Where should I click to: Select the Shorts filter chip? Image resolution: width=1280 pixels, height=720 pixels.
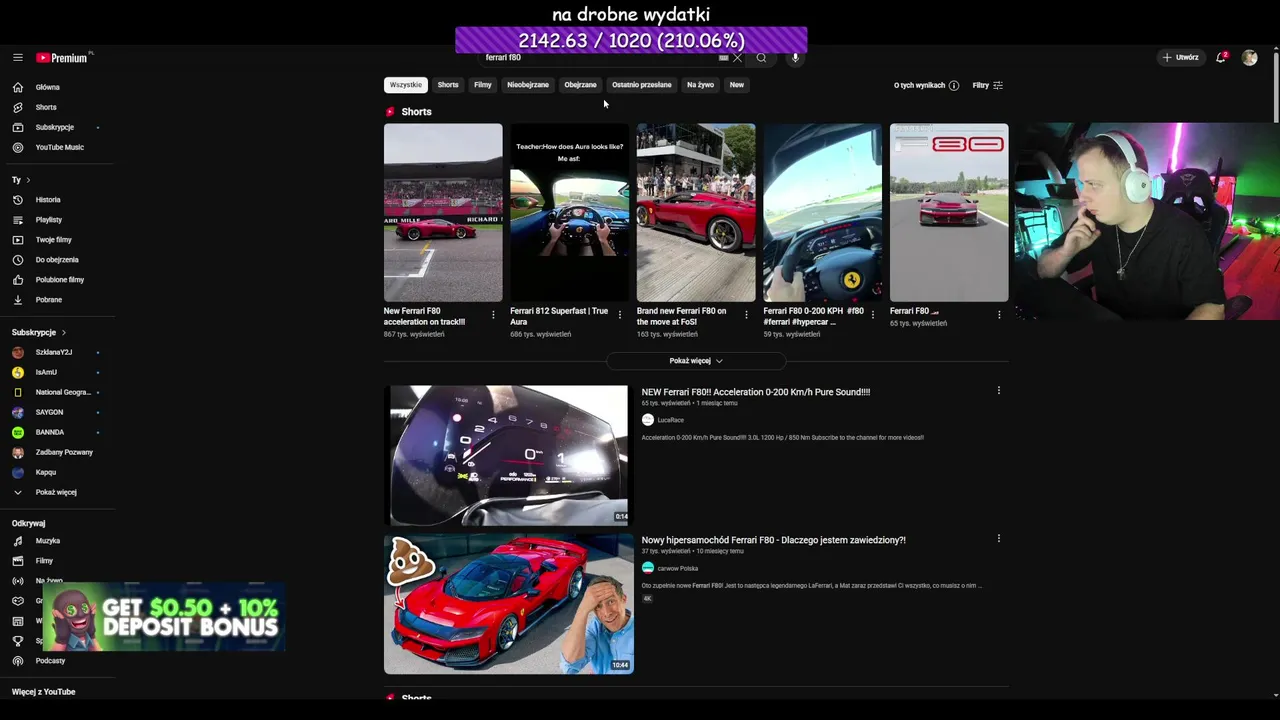448,85
